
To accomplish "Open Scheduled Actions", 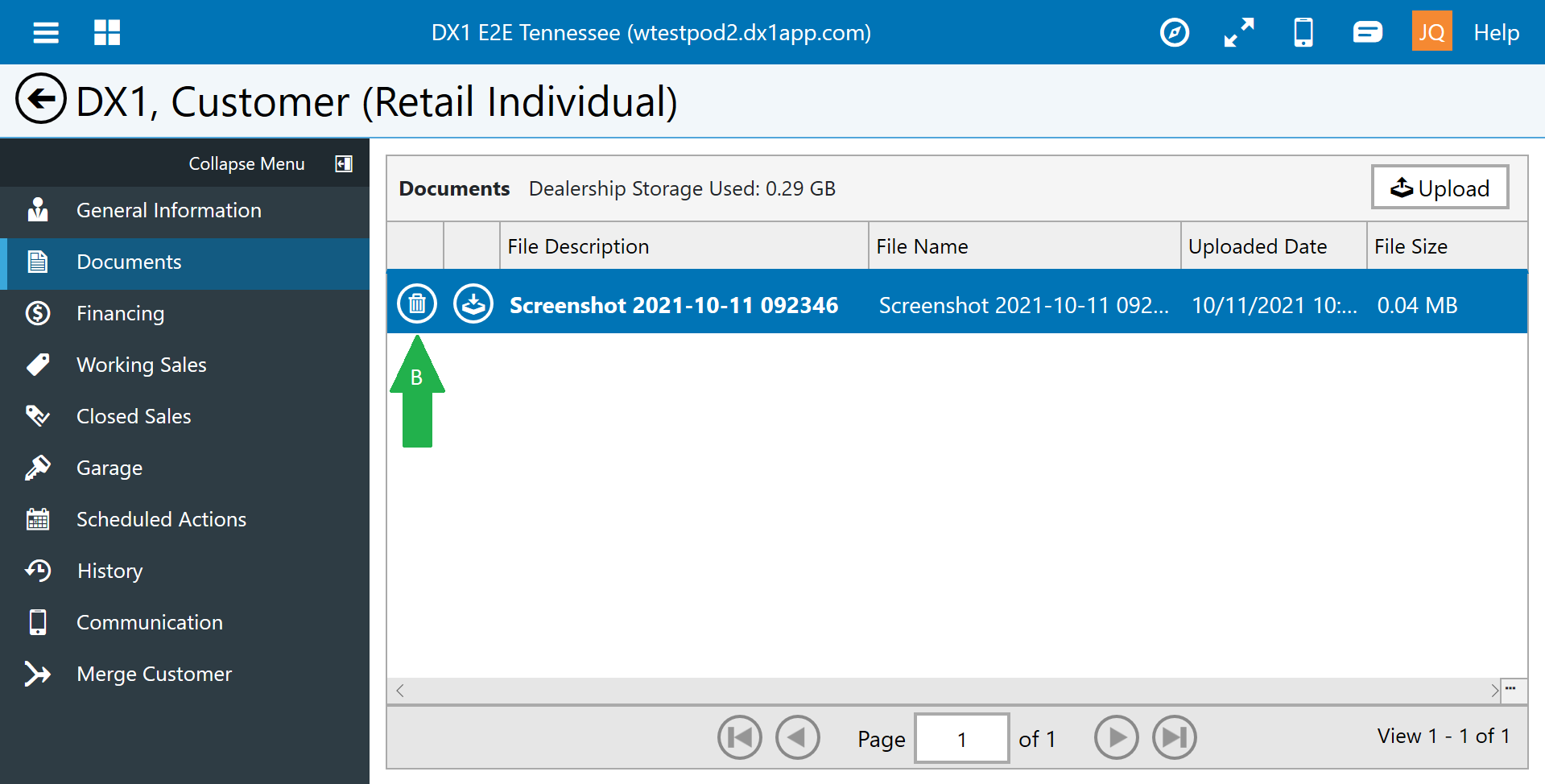I will pyautogui.click(x=185, y=520).
